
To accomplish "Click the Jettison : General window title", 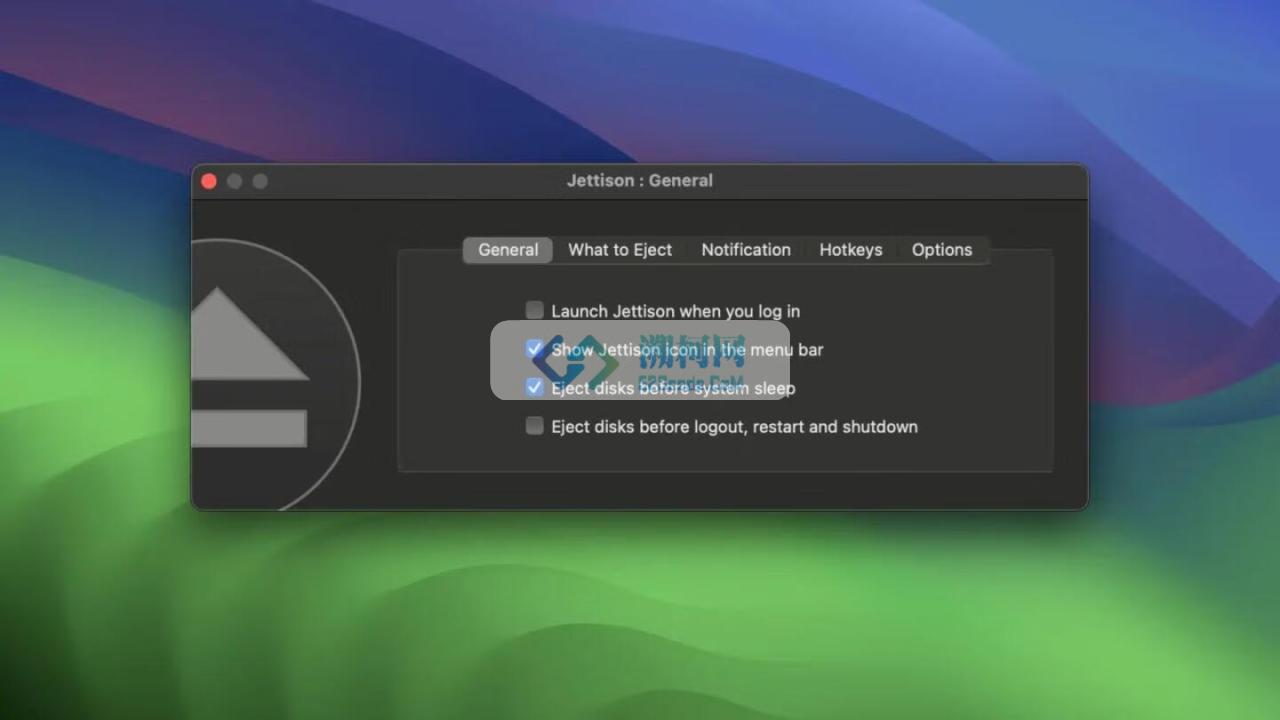I will (x=640, y=181).
